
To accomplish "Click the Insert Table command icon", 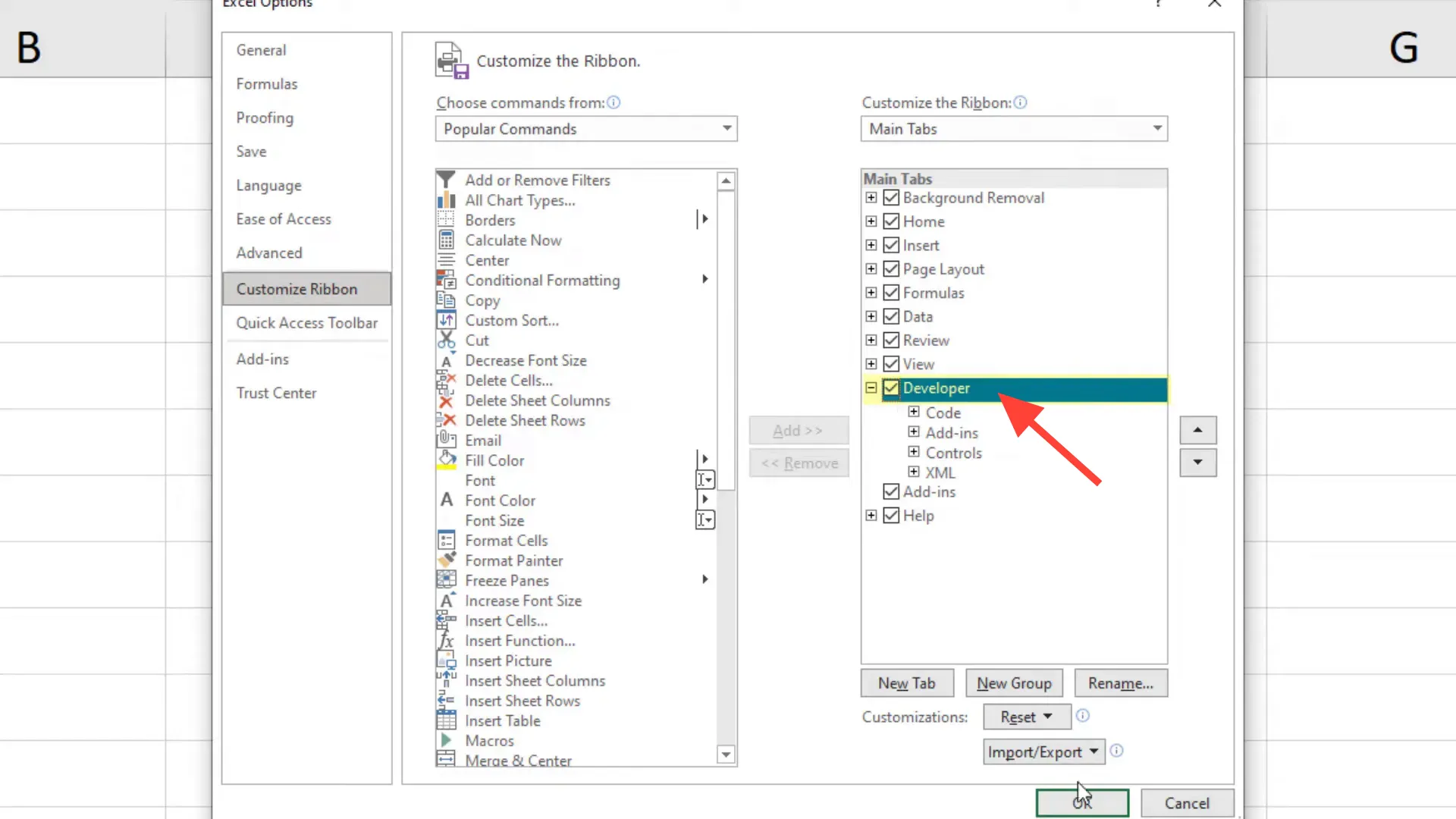I will [447, 720].
